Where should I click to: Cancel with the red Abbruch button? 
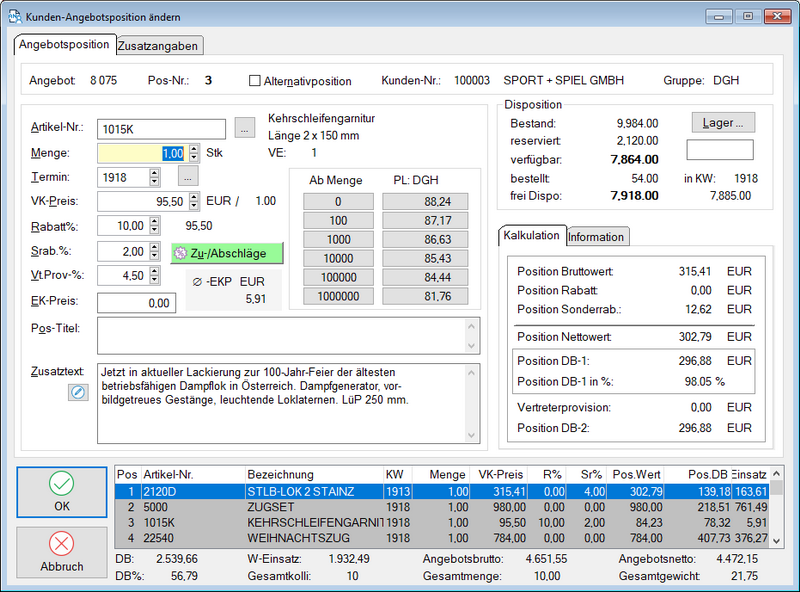tap(62, 553)
